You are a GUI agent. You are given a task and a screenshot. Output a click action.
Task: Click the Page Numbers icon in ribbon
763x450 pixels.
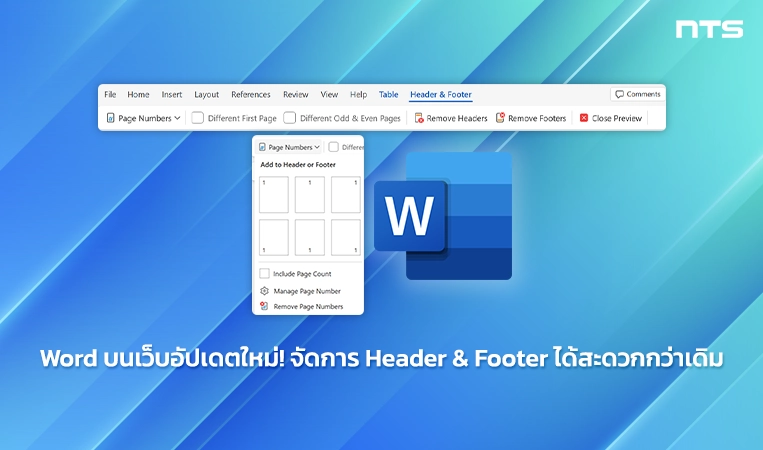click(110, 118)
